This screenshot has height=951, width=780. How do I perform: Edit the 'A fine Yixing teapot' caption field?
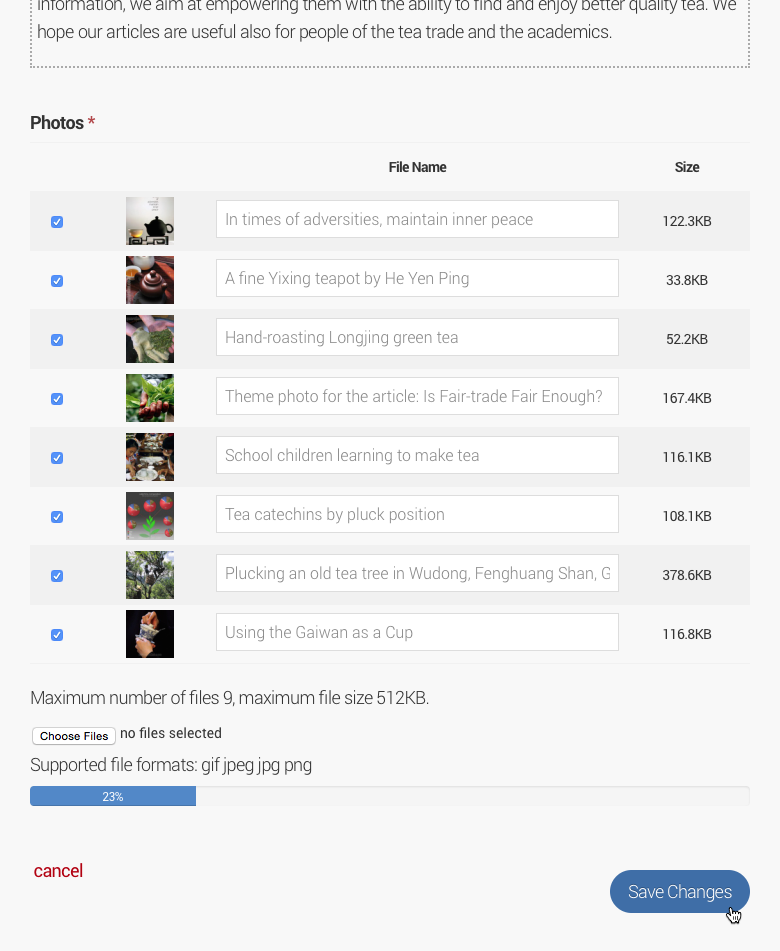(x=417, y=278)
